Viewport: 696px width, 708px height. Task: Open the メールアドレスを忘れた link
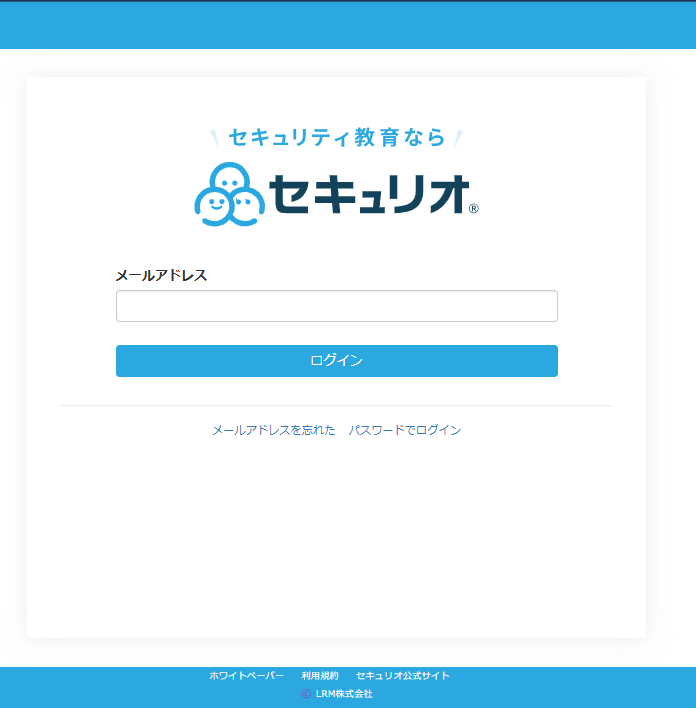pos(274,430)
